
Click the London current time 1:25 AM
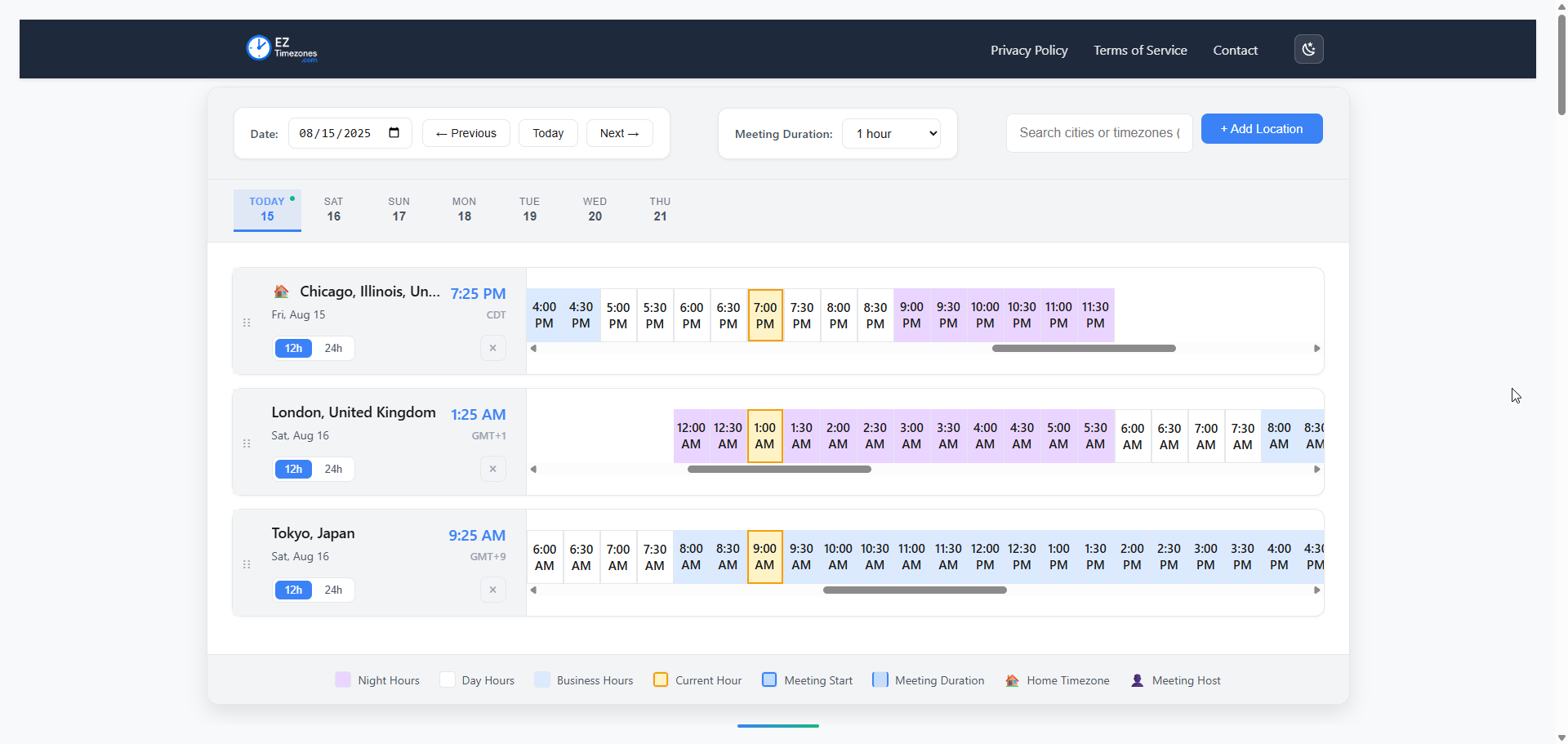[478, 414]
